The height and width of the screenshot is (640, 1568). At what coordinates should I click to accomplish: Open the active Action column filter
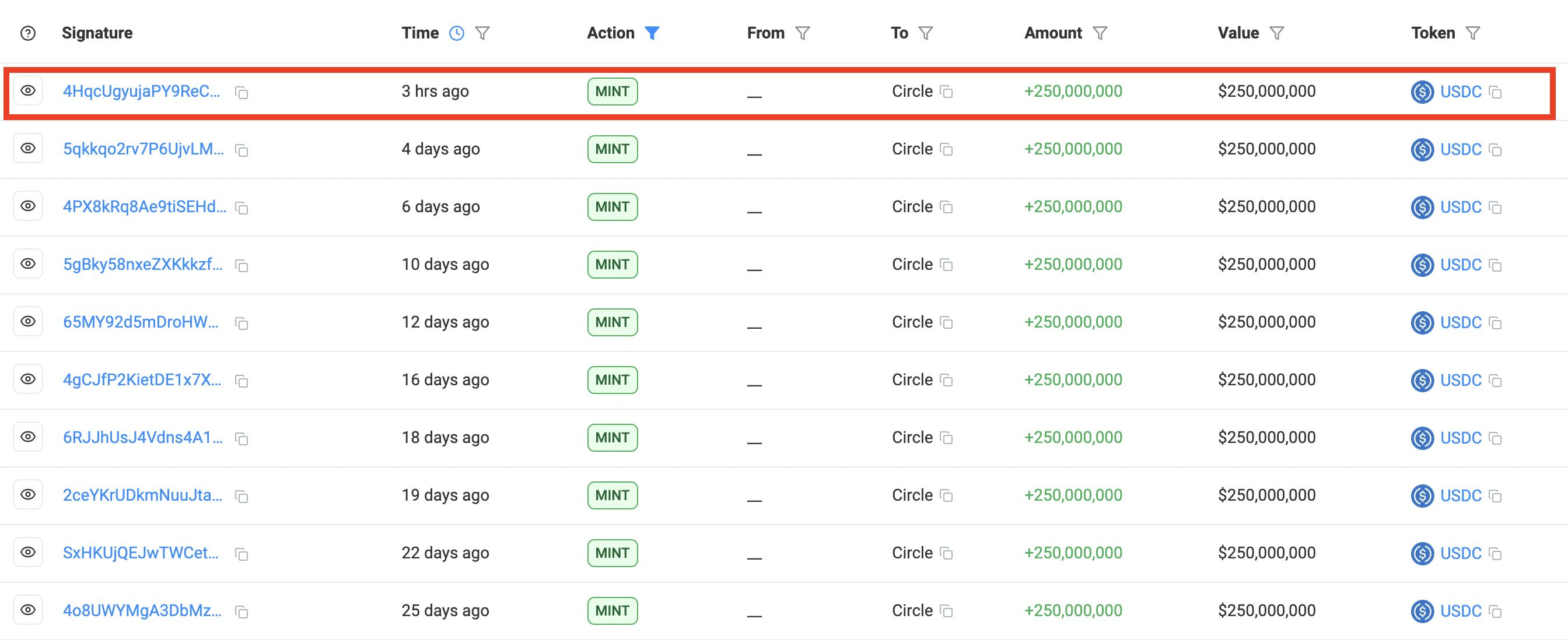[x=652, y=33]
